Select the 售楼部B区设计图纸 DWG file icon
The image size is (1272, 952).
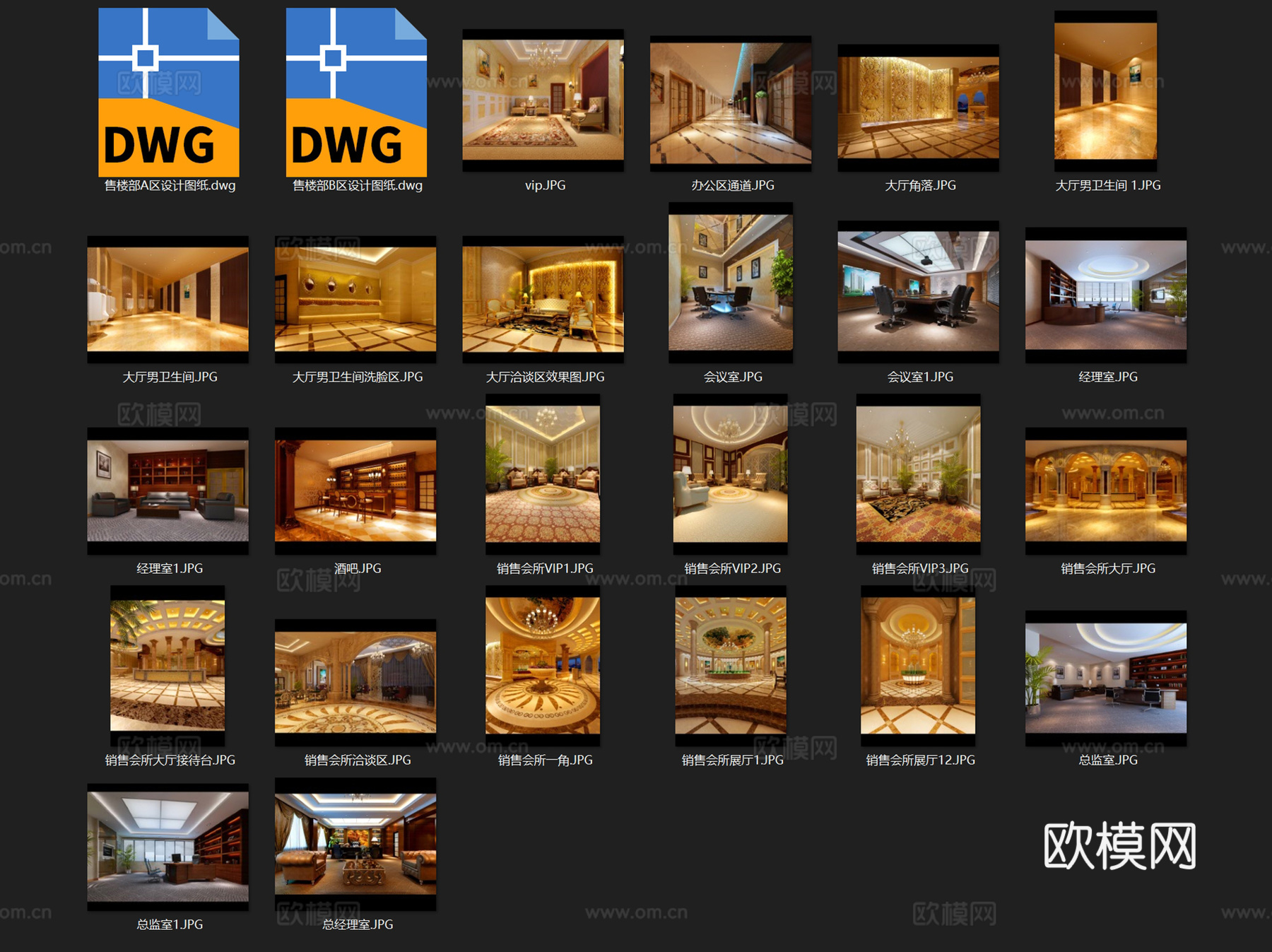(356, 92)
